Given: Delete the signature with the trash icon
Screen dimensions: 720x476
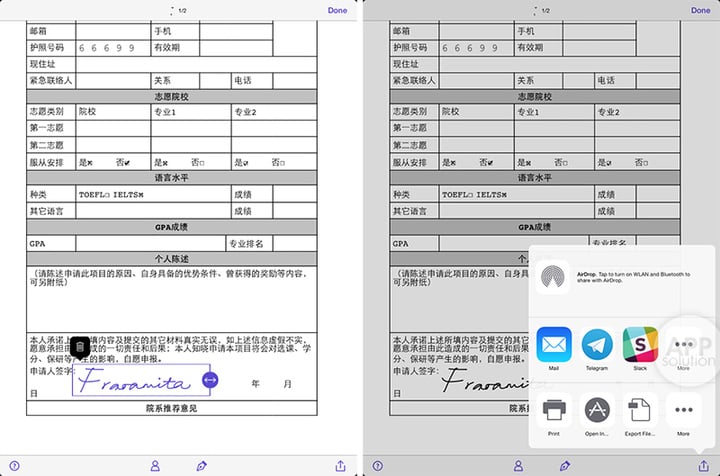Looking at the screenshot, I should tap(82, 346).
